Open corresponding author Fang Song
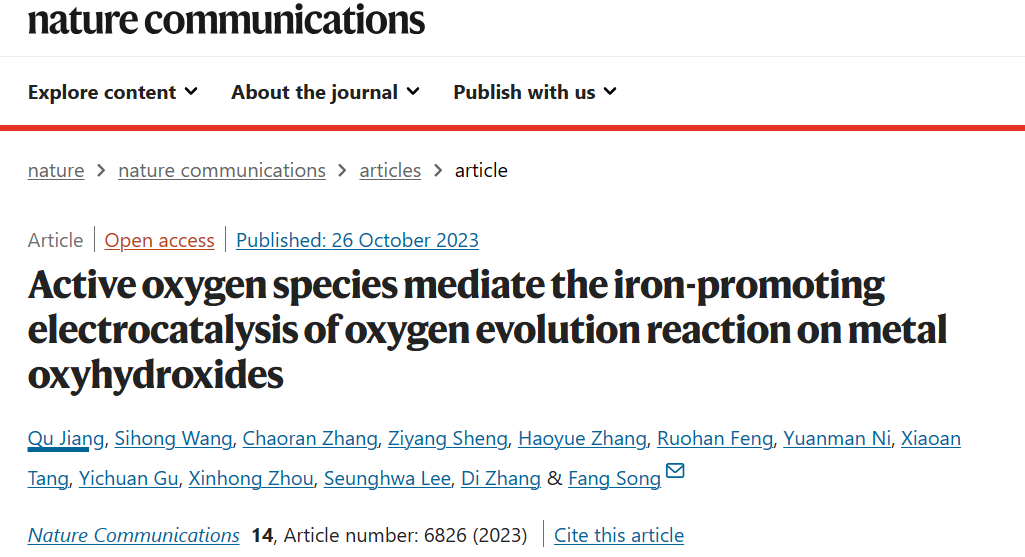The height and width of the screenshot is (557, 1025). 614,479
